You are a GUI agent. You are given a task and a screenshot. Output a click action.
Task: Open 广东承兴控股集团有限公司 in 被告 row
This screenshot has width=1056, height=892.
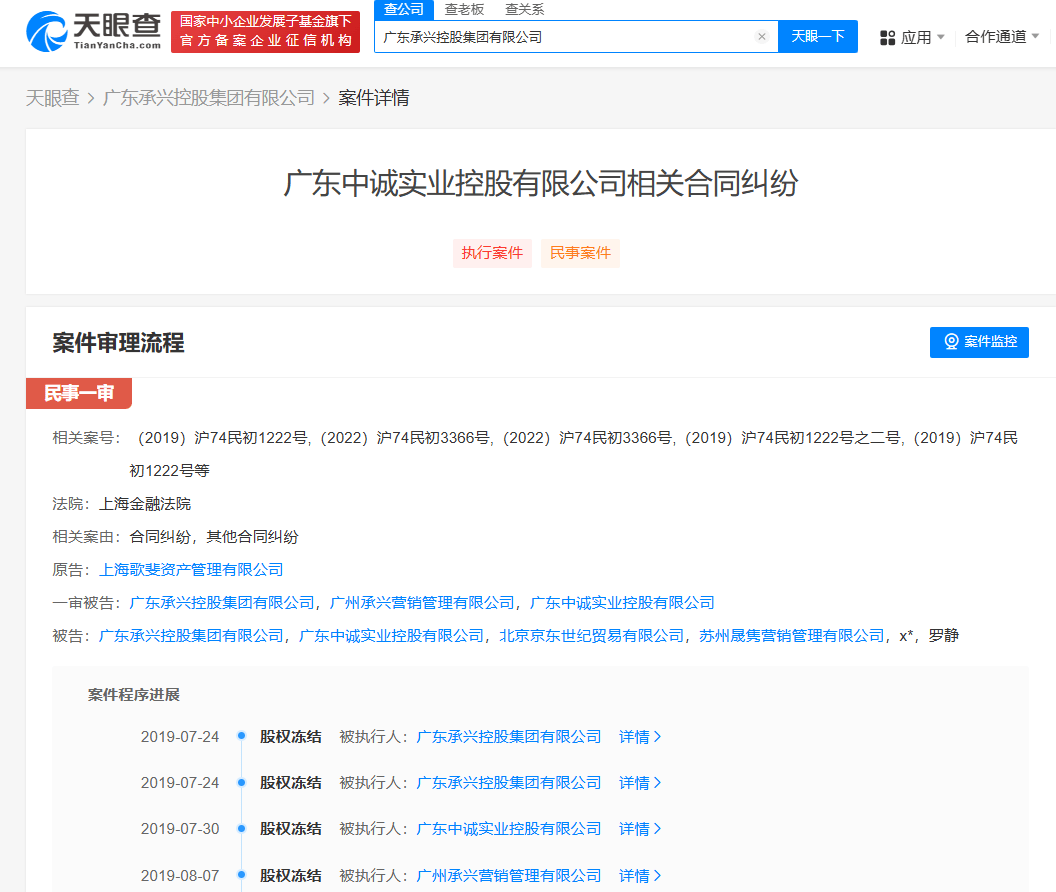pyautogui.click(x=191, y=636)
